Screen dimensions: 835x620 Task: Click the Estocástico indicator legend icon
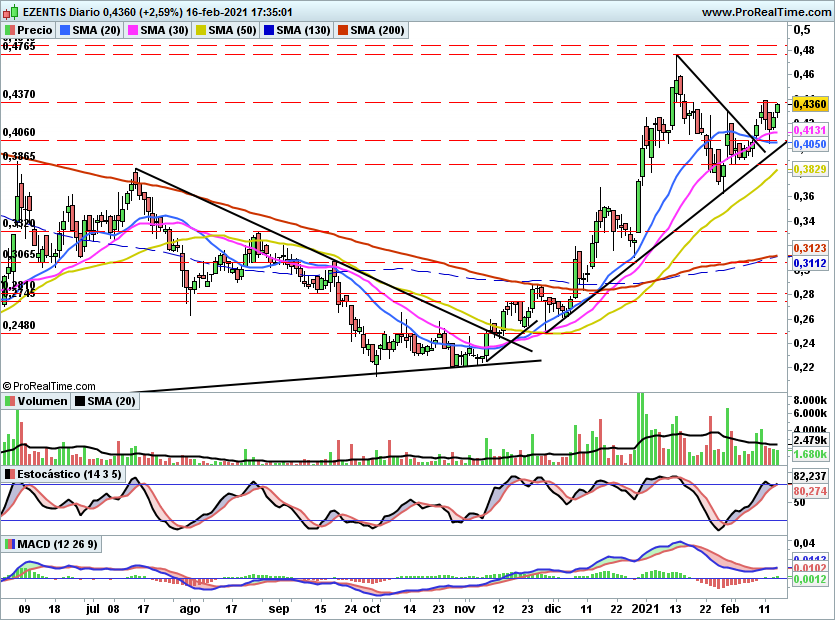(x=10, y=473)
